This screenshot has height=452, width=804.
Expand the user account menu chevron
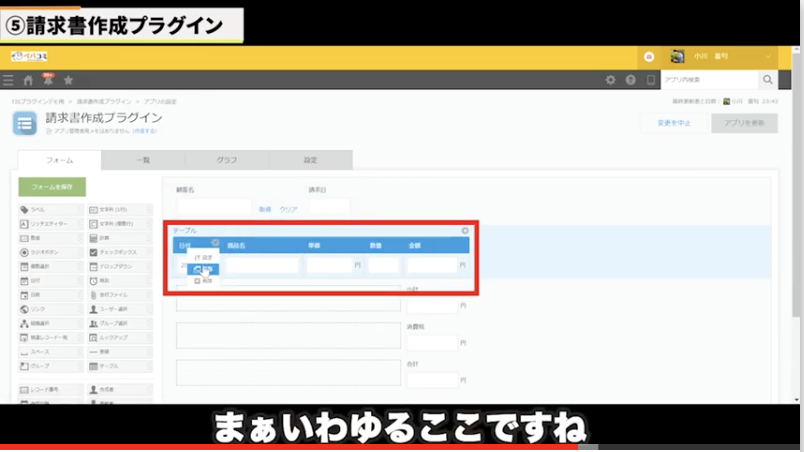coord(768,57)
